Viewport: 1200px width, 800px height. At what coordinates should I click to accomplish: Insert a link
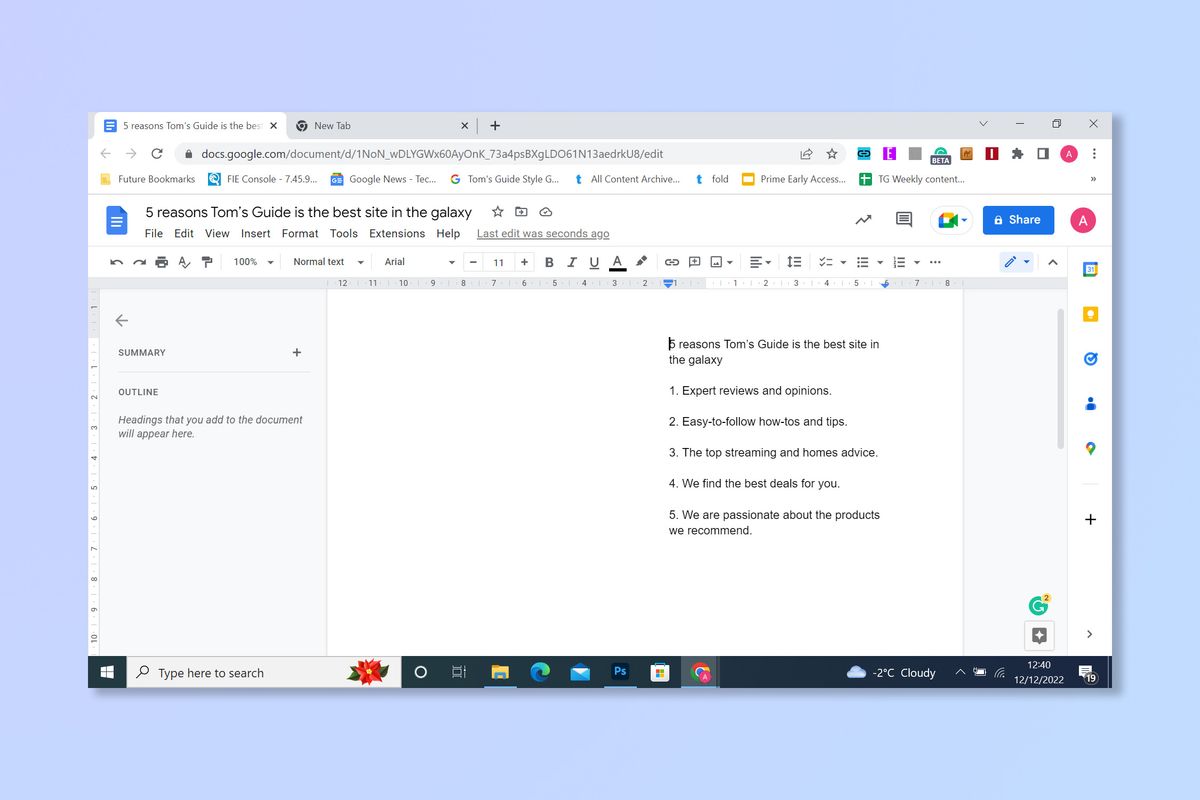point(671,261)
